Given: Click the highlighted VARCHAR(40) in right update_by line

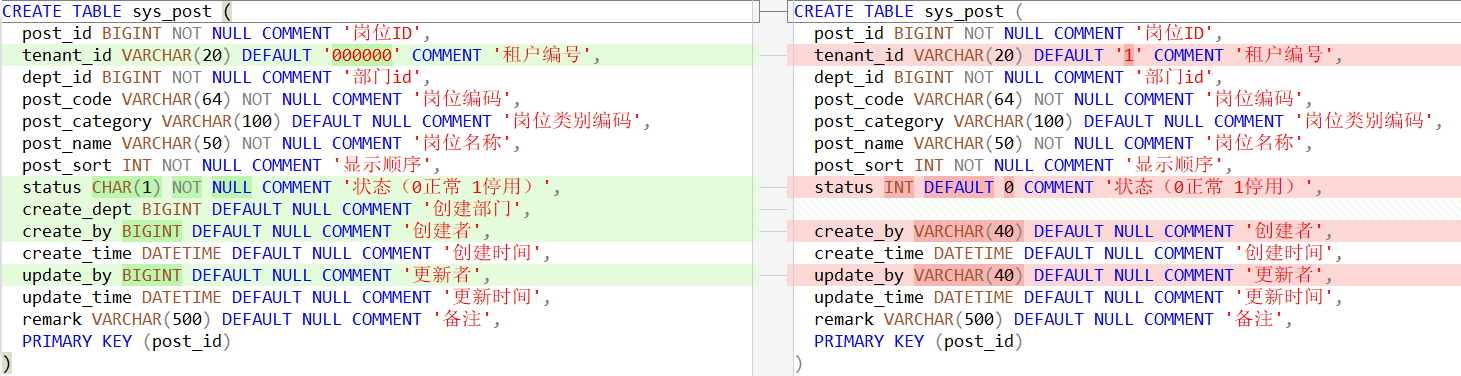Looking at the screenshot, I should coord(968,275).
